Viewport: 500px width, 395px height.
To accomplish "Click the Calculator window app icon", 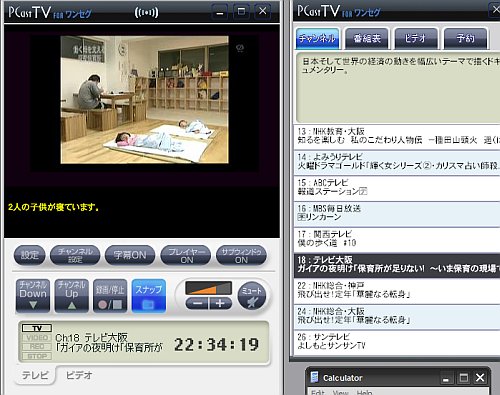I will coord(314,377).
